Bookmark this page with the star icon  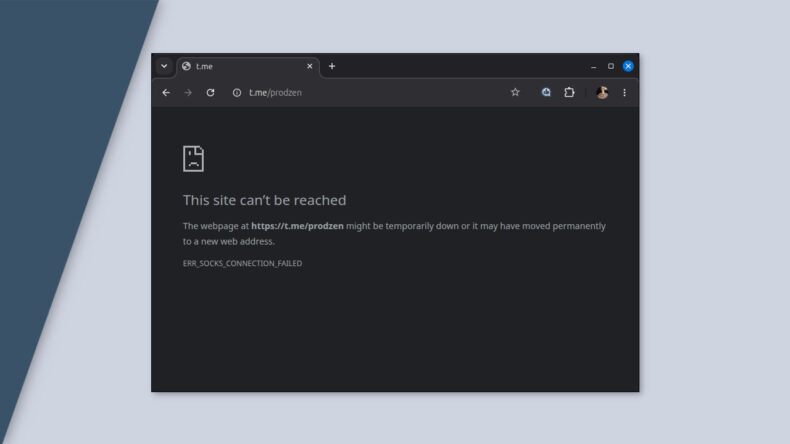point(515,92)
